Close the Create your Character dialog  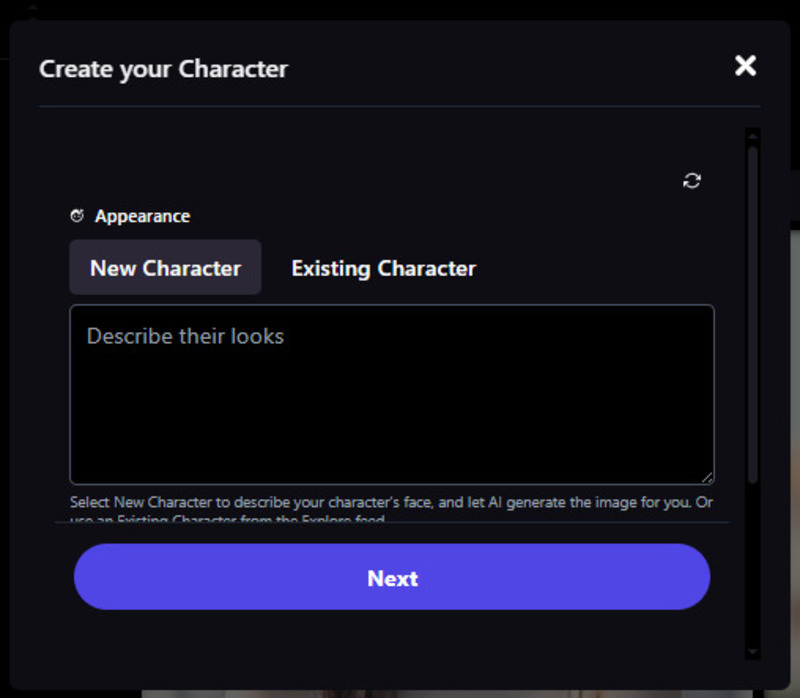pyautogui.click(x=745, y=66)
